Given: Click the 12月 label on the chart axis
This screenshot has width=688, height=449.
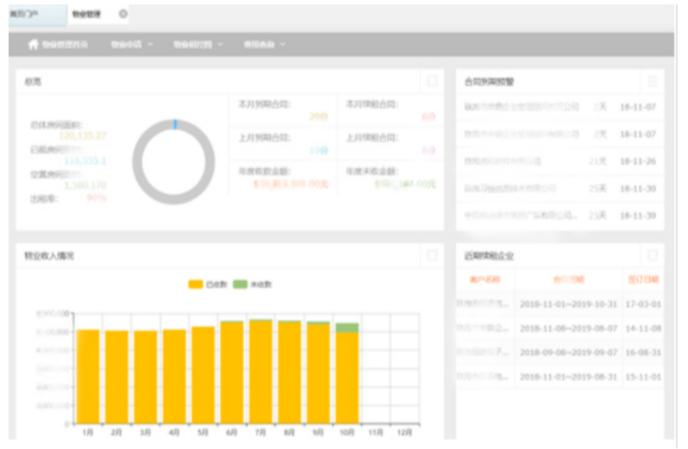Looking at the screenshot, I should coord(405,433).
